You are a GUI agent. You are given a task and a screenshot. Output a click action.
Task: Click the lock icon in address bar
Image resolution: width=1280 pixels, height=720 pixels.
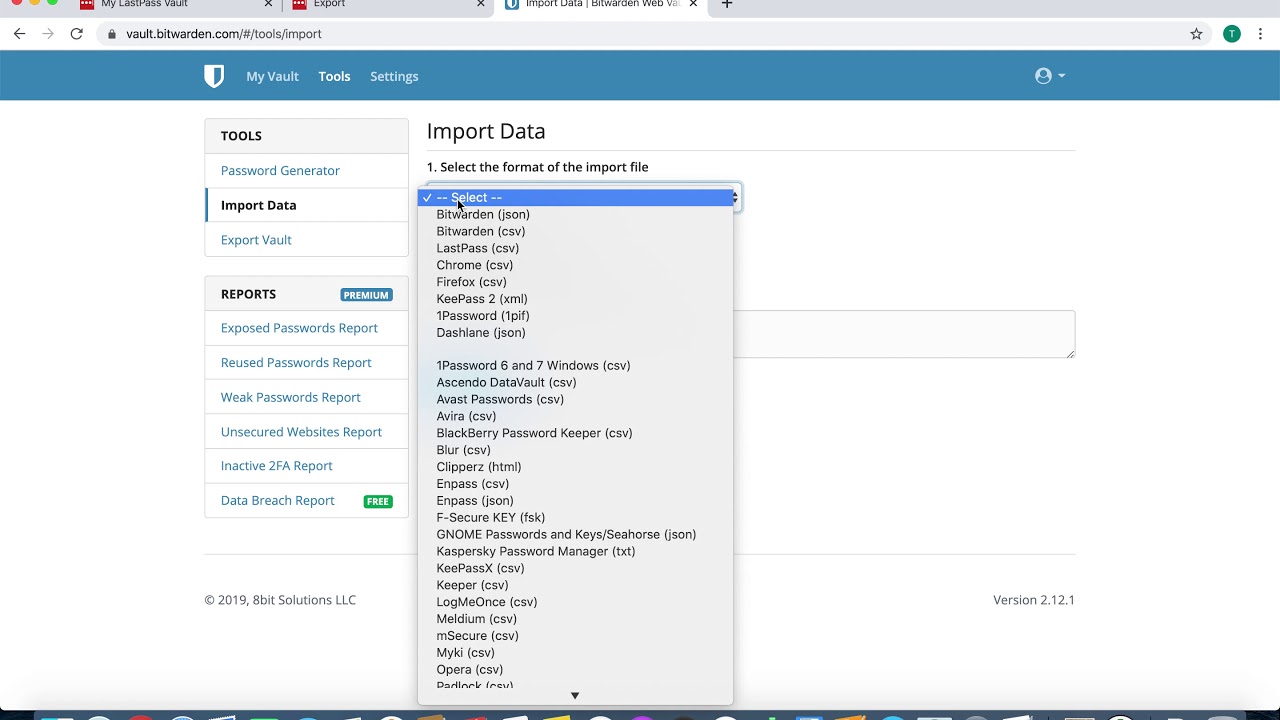click(112, 34)
